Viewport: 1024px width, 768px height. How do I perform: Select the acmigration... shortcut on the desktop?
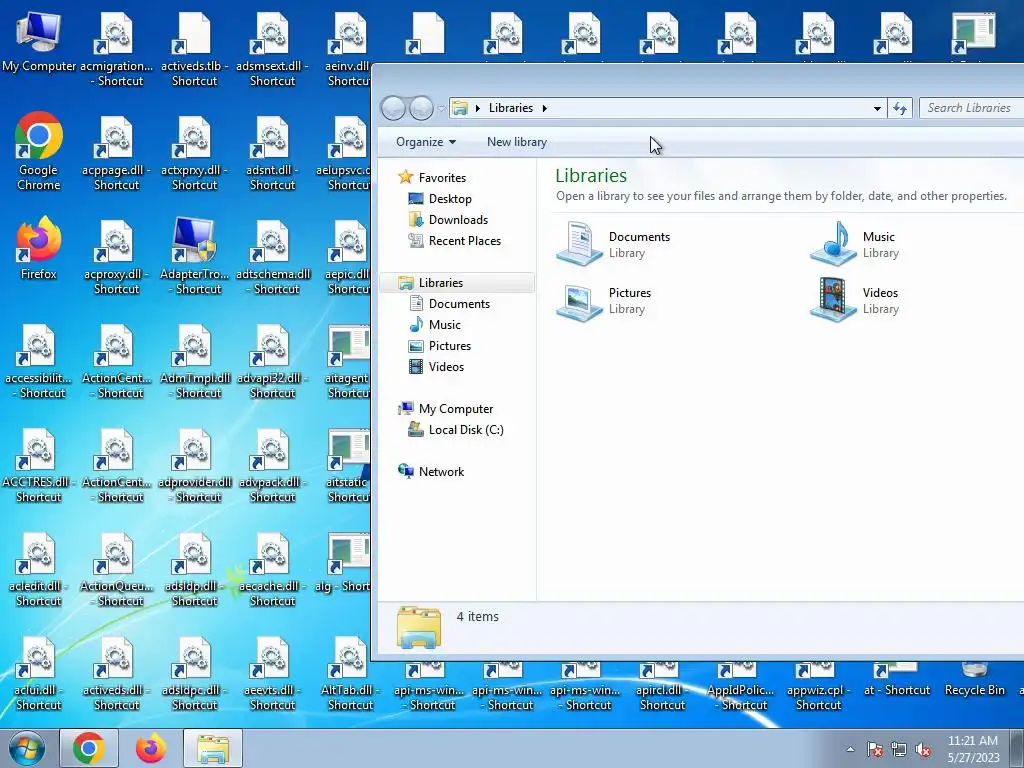click(116, 49)
